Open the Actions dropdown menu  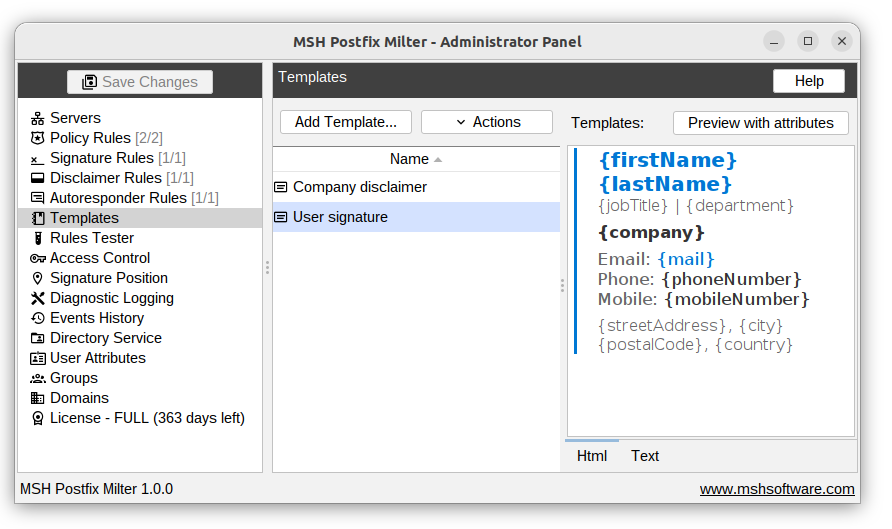(x=487, y=122)
